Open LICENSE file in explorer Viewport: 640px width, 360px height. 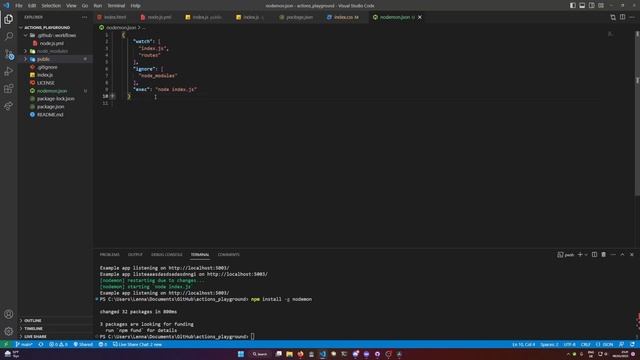tap(55, 83)
